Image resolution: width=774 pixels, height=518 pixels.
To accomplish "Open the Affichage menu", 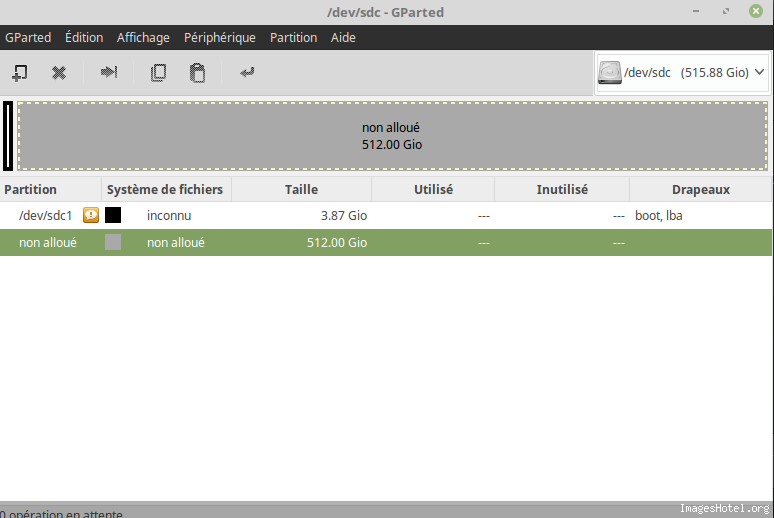I will click(x=143, y=38).
